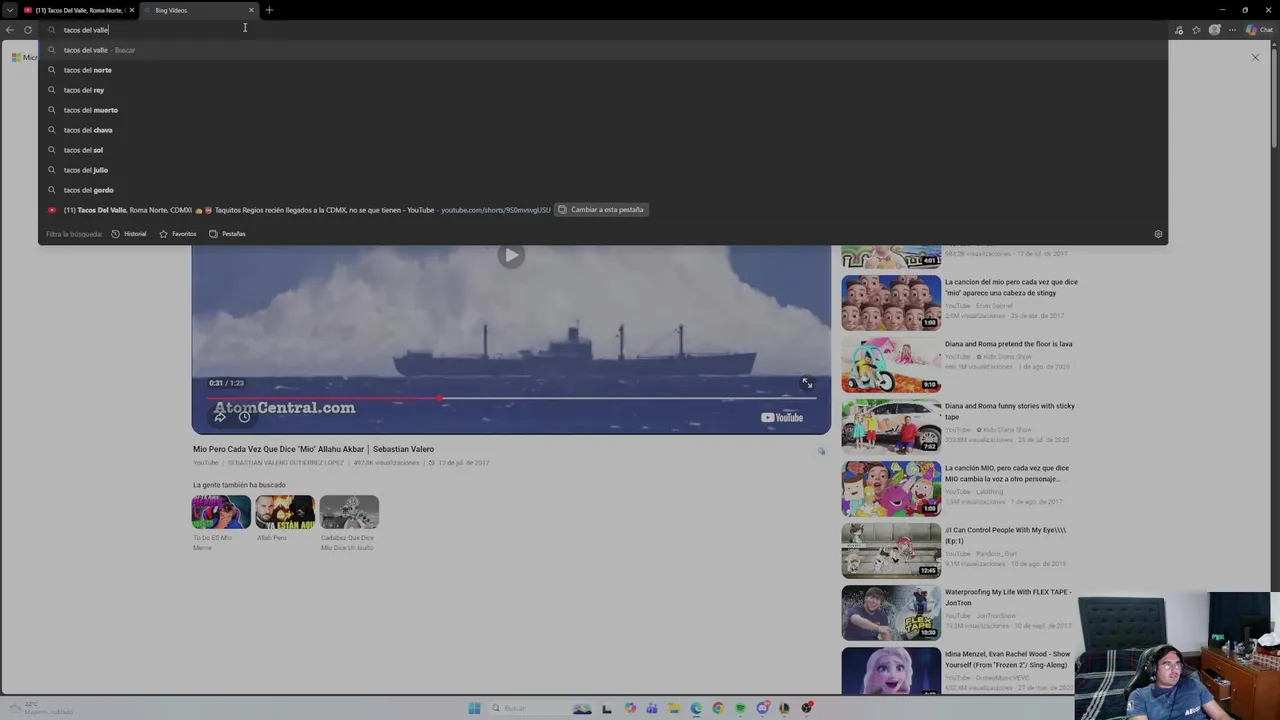Open the tab actions menu chevron
Viewport: 1280px width, 720px height.
[x=9, y=10]
